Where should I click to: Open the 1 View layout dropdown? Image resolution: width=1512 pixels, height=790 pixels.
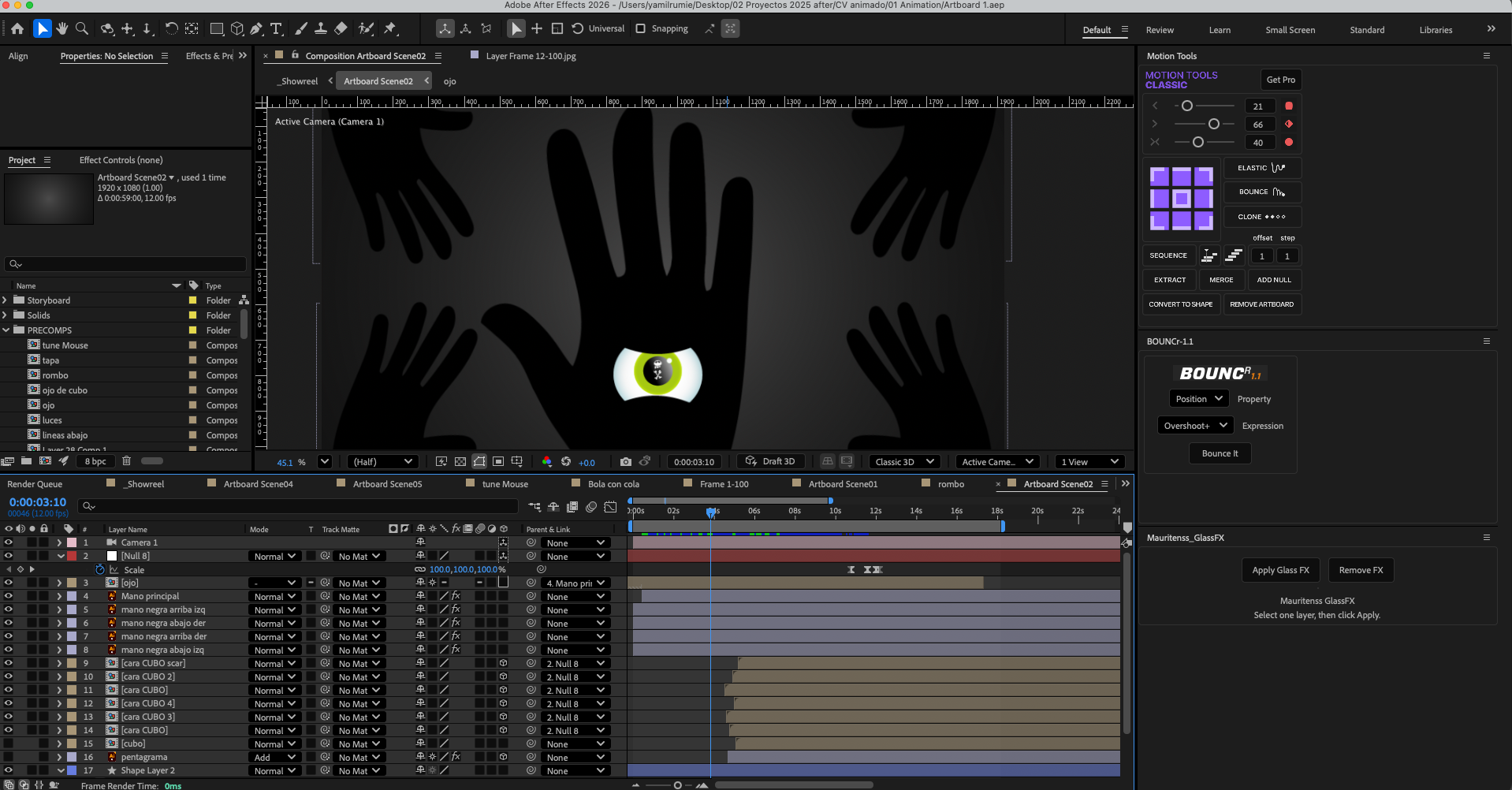(x=1089, y=462)
